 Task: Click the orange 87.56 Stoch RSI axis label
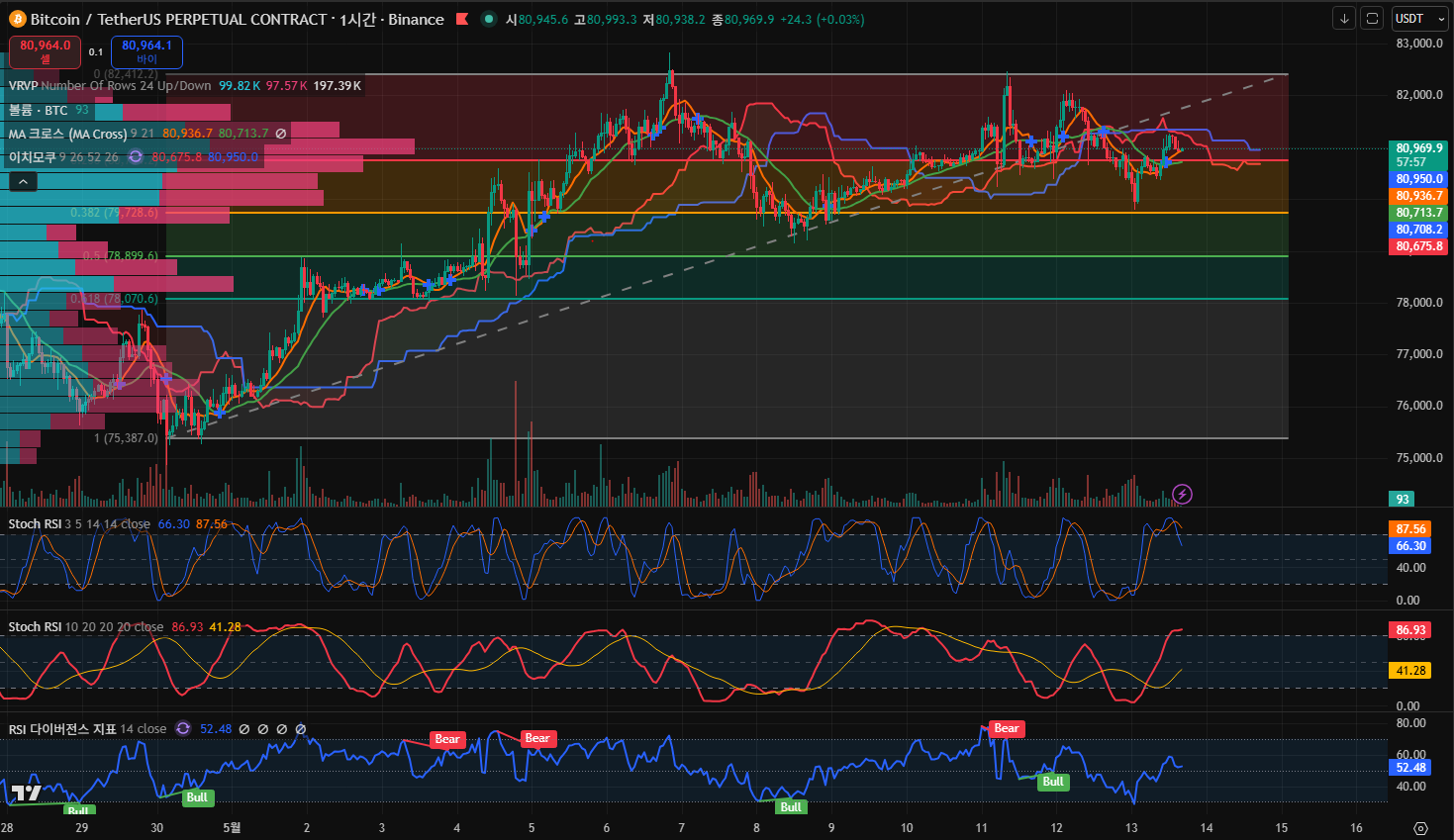pos(1410,529)
